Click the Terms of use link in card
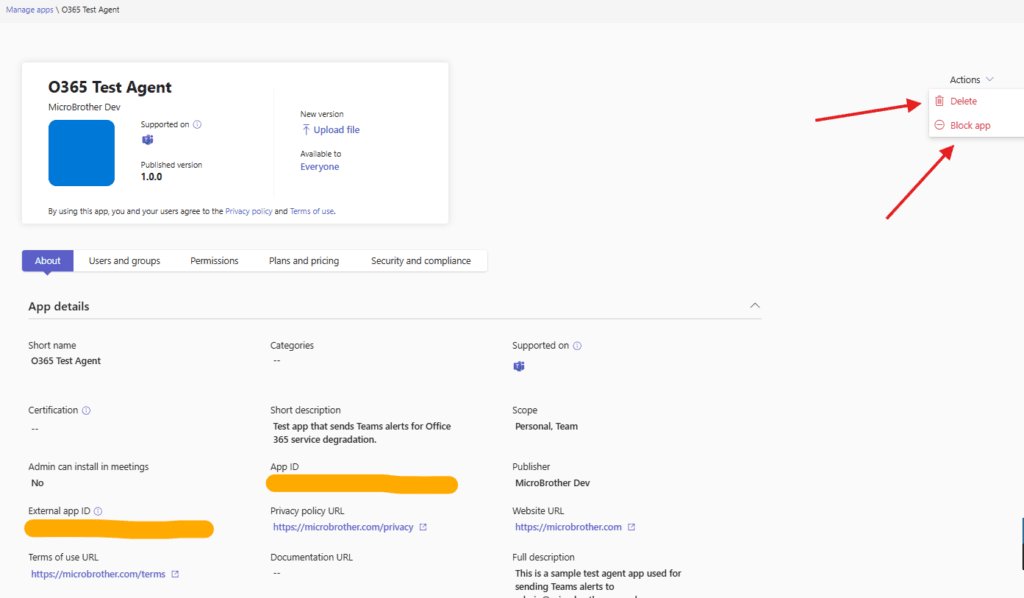This screenshot has height=598, width=1024. pyautogui.click(x=311, y=212)
